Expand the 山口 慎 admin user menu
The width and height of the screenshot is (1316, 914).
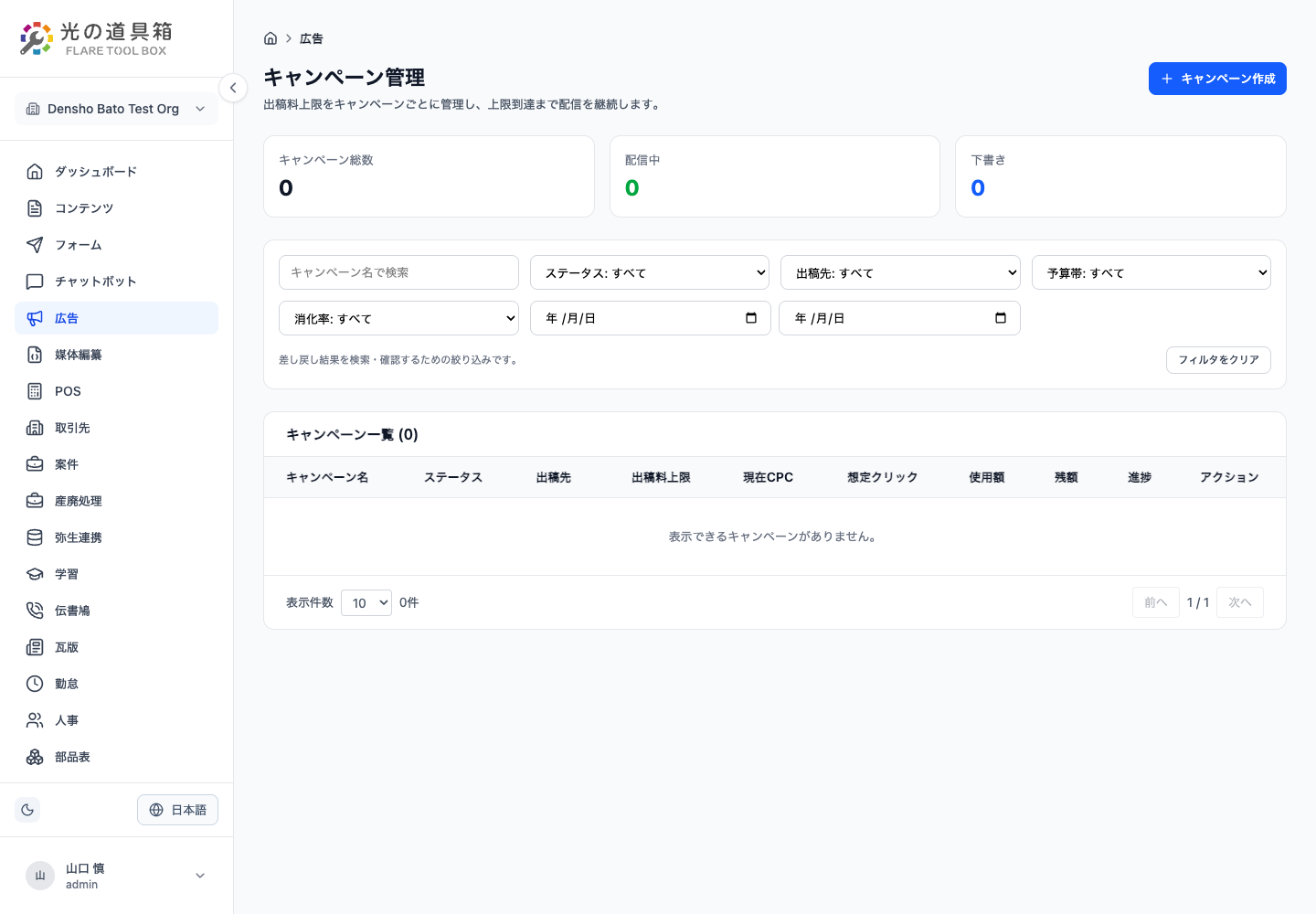116,876
